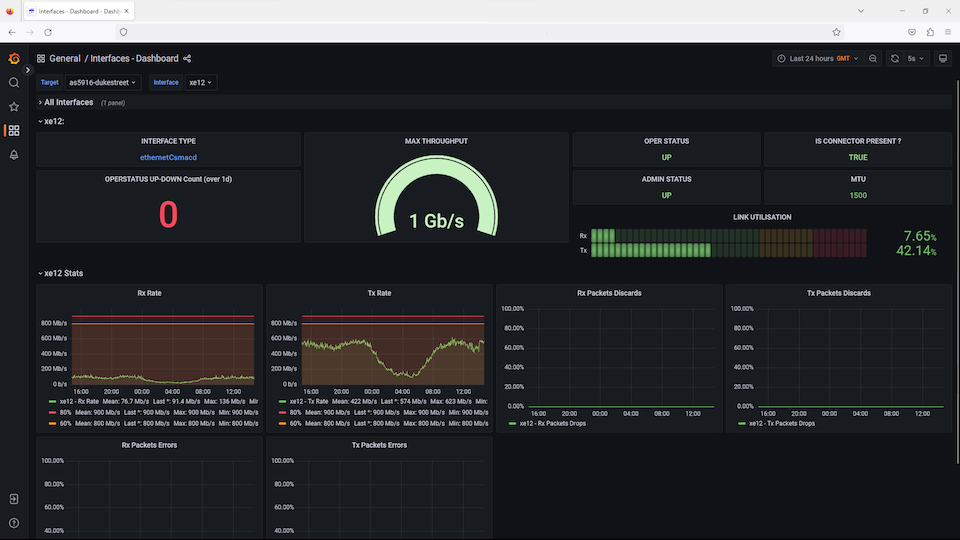The width and height of the screenshot is (960, 540).
Task: Toggle the 60% series in Rx Rate legend
Action: 66,424
